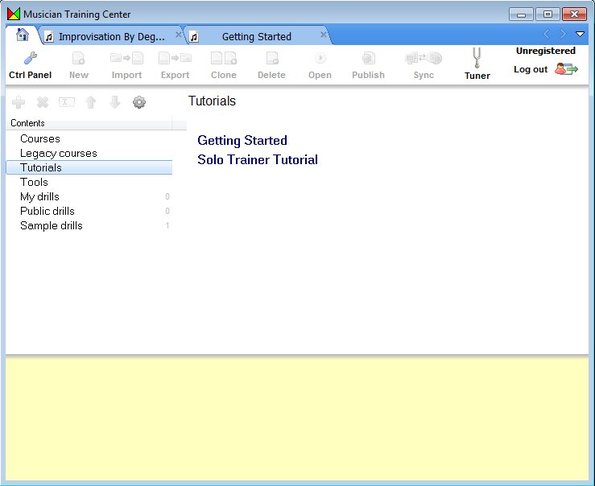Click the Log out user icon

coord(566,69)
